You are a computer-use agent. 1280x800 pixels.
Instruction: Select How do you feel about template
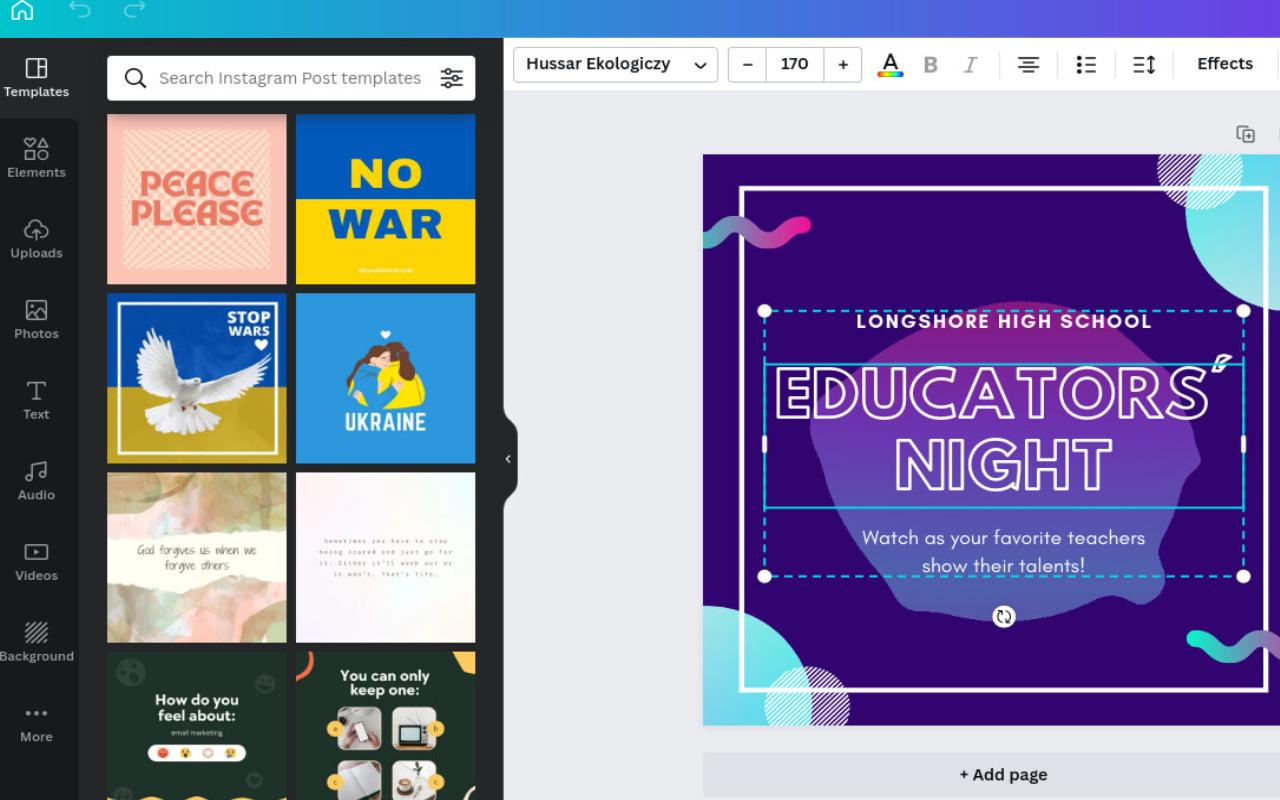pyautogui.click(x=197, y=725)
